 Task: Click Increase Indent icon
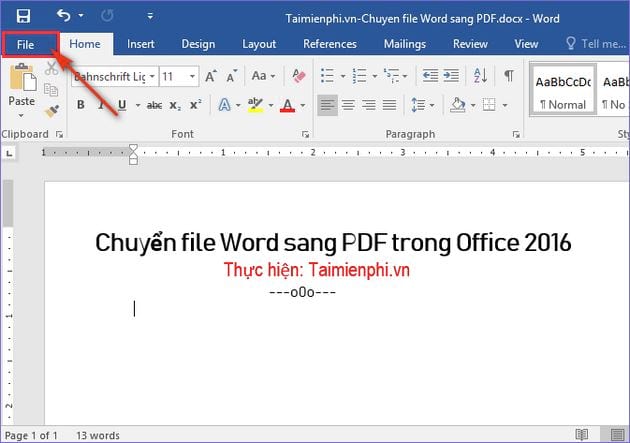coord(451,76)
